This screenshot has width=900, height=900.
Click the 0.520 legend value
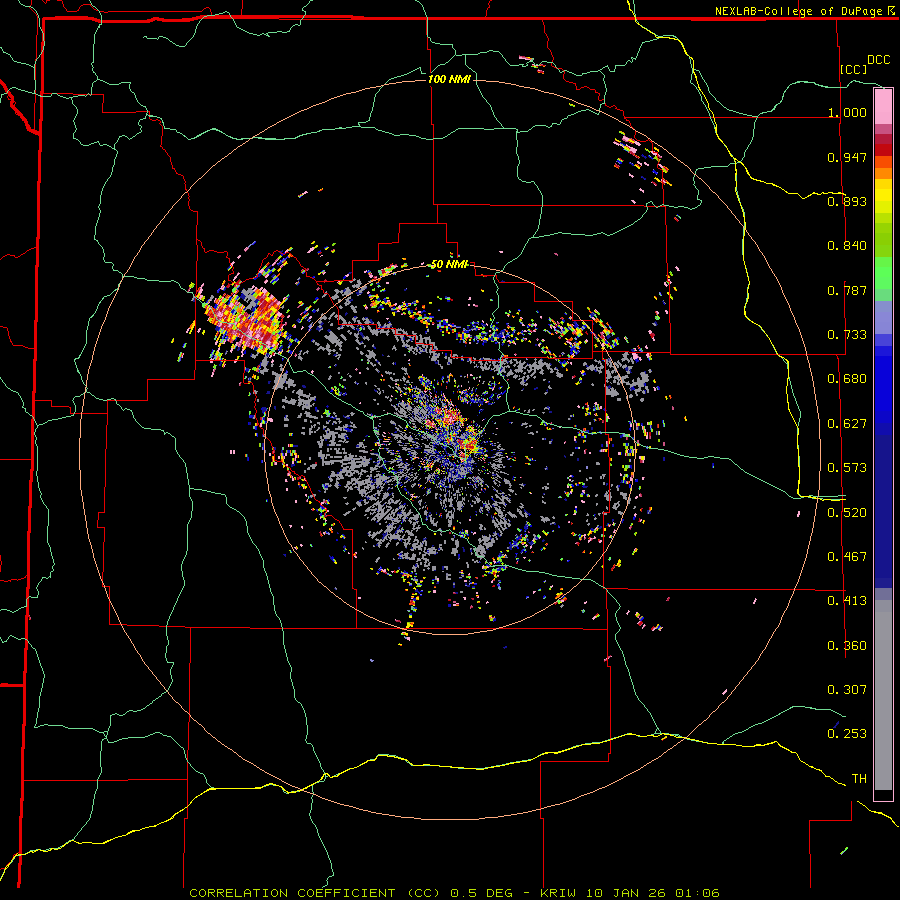point(847,513)
